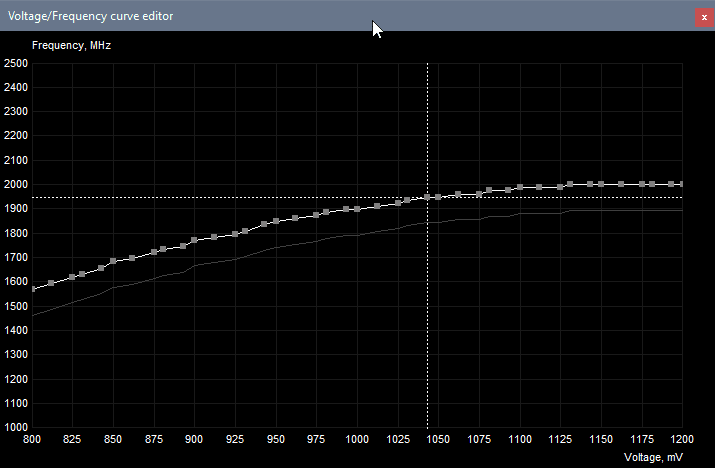Select the curve point at 800 mV
The height and width of the screenshot is (468, 715).
(x=32, y=289)
